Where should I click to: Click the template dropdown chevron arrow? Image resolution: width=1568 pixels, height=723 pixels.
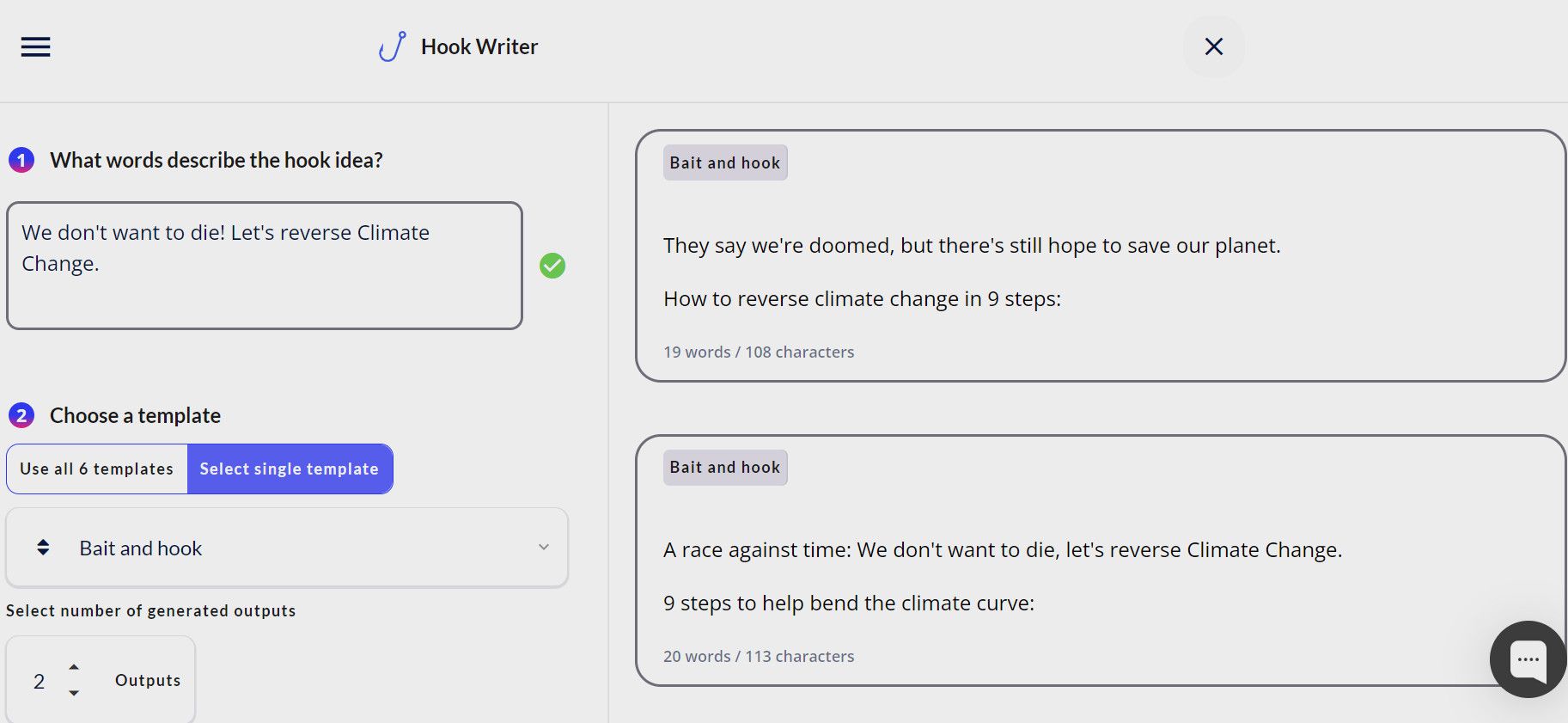tap(543, 548)
